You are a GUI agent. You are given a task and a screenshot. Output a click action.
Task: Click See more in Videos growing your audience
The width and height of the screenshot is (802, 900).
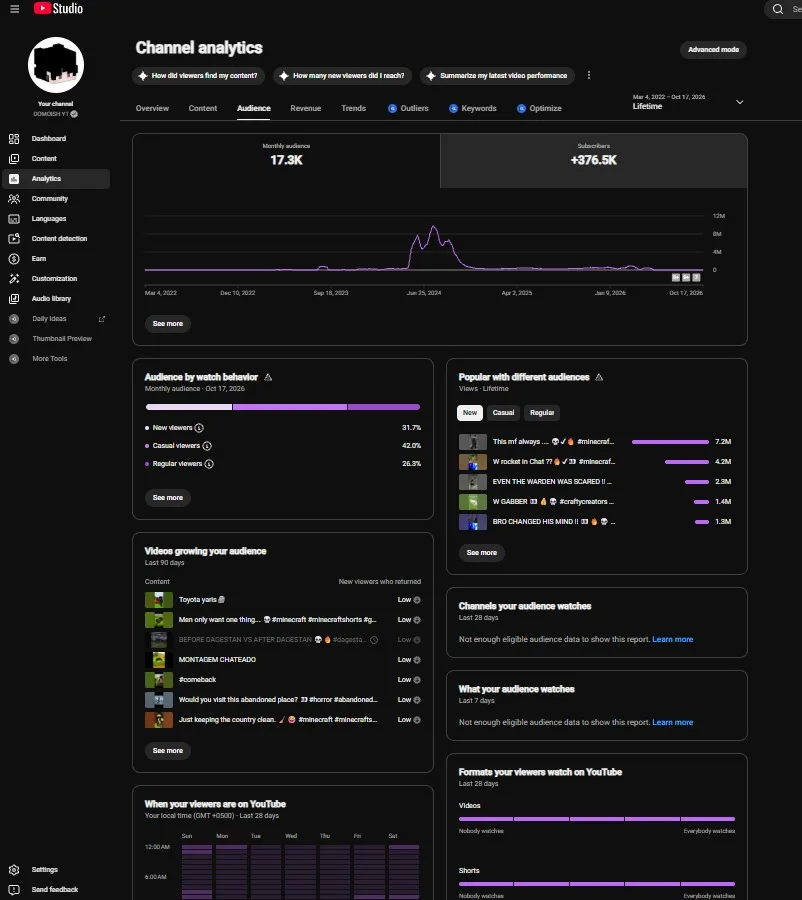(x=168, y=751)
